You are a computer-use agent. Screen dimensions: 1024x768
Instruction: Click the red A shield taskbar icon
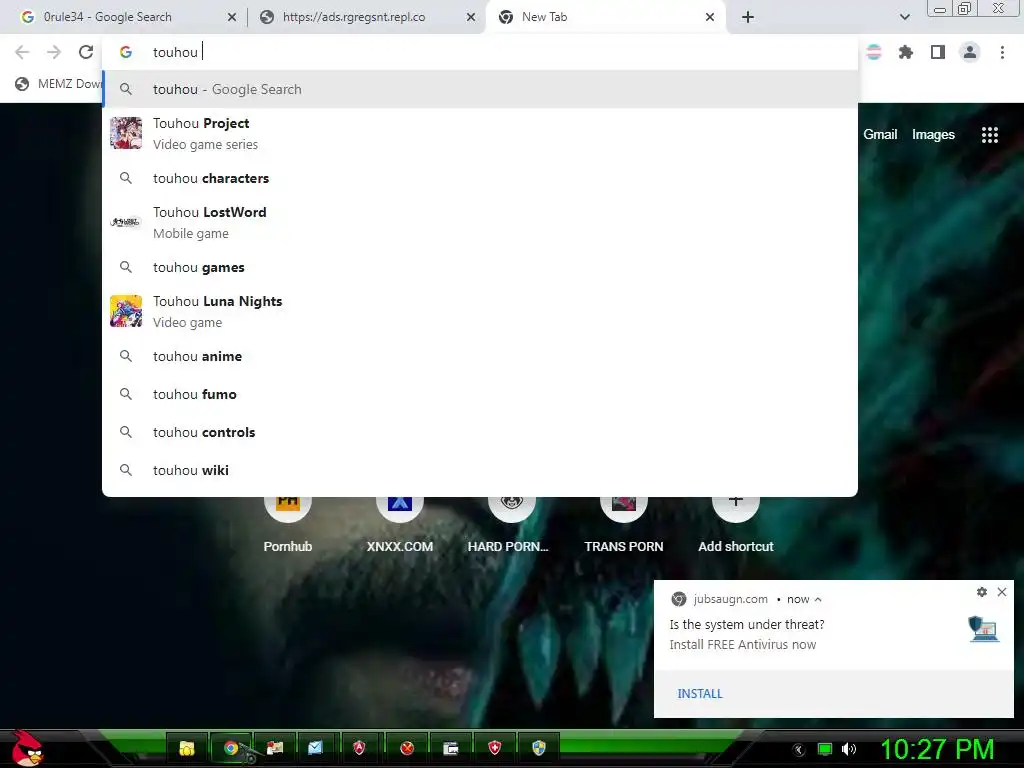[359, 748]
